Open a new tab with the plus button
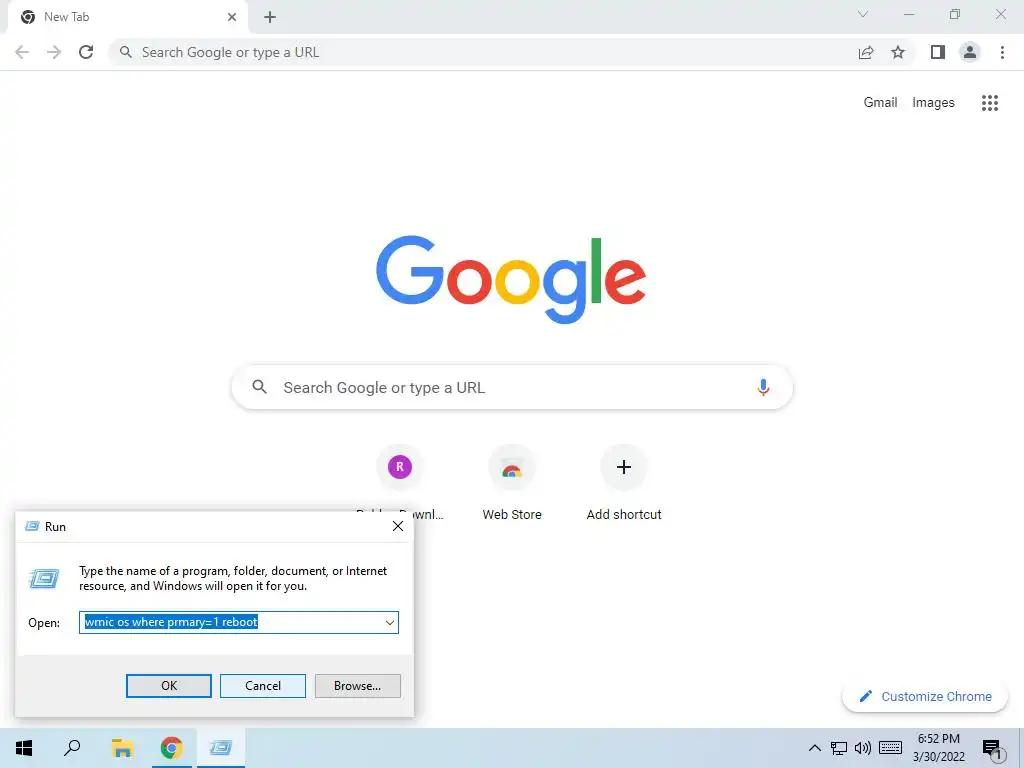The image size is (1024, 768). tap(270, 17)
